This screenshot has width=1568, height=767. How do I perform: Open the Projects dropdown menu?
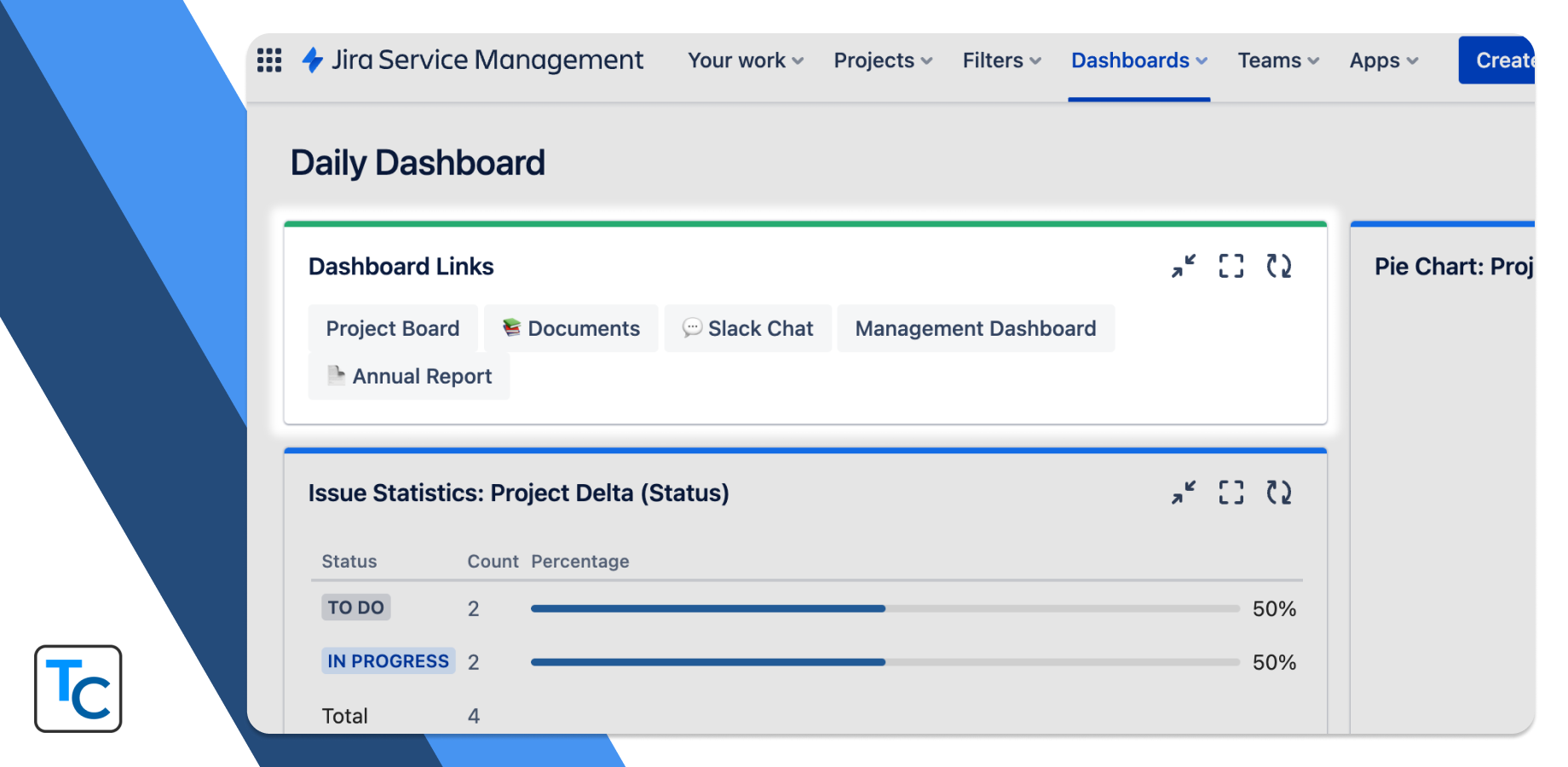[x=883, y=61]
